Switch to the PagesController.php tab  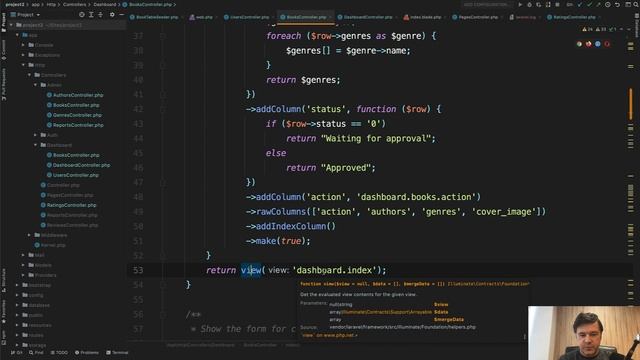(476, 17)
